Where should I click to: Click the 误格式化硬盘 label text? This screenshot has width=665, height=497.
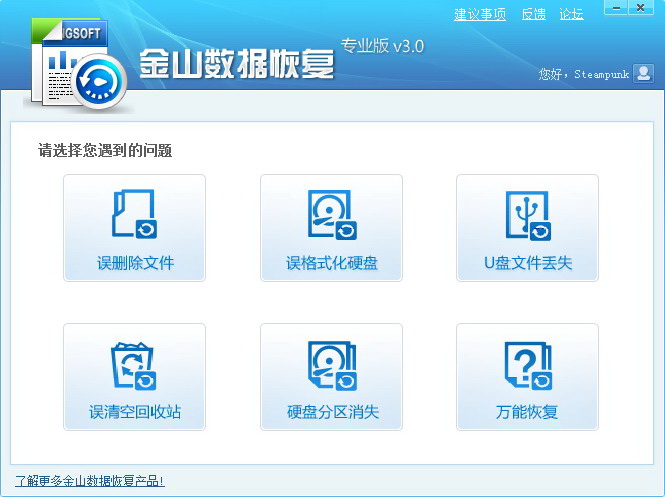[331, 264]
